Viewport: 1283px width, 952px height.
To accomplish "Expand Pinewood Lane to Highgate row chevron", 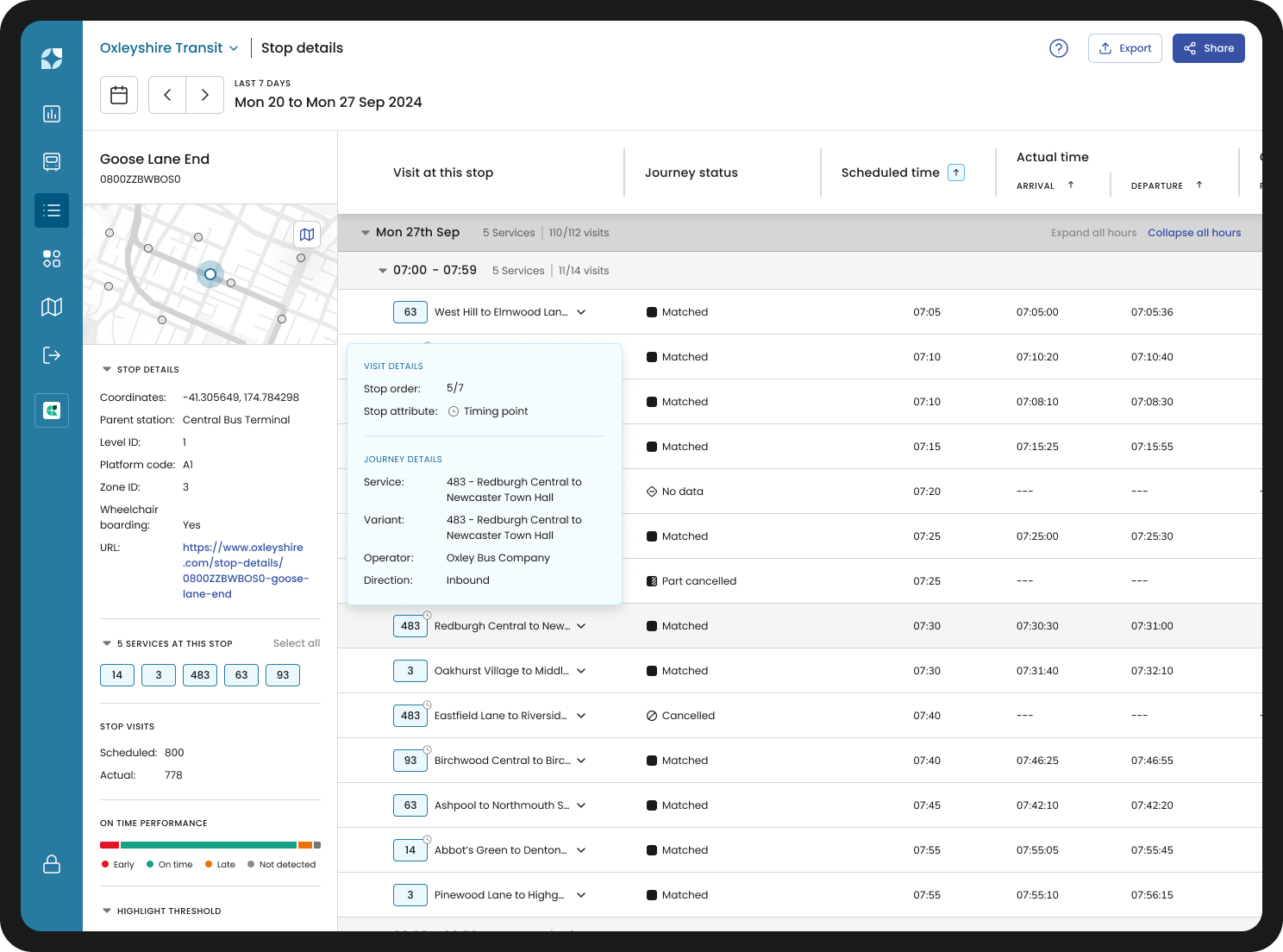I will pos(581,895).
